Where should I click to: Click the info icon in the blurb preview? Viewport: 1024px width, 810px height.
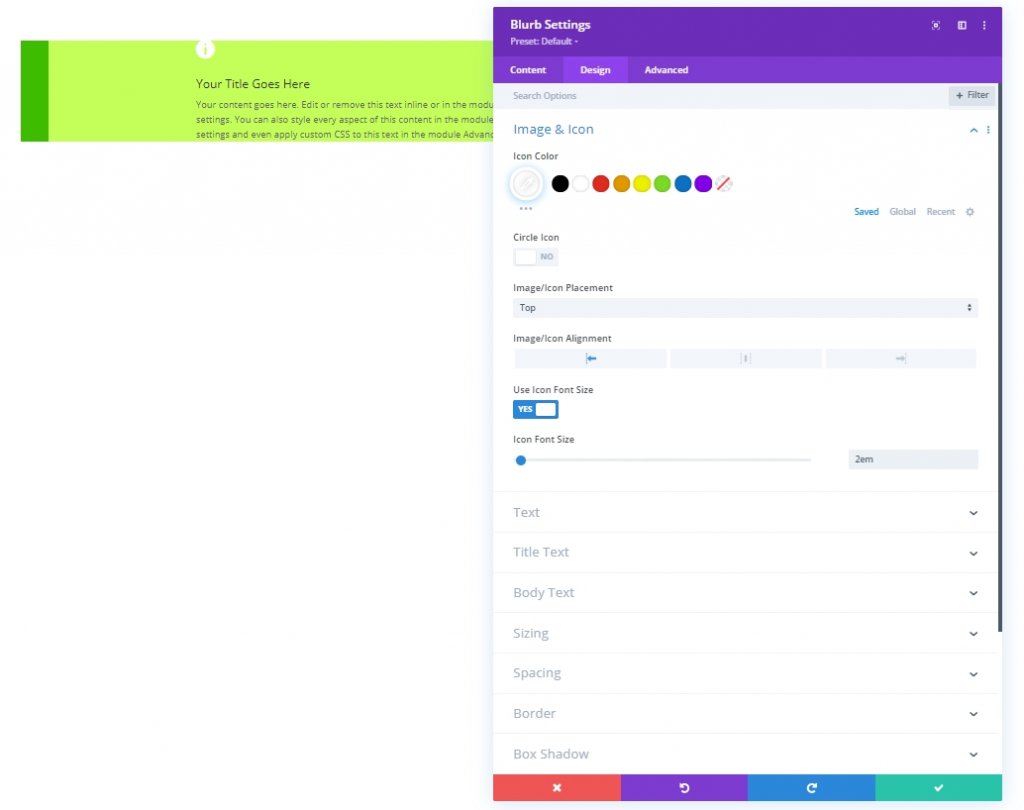click(205, 49)
